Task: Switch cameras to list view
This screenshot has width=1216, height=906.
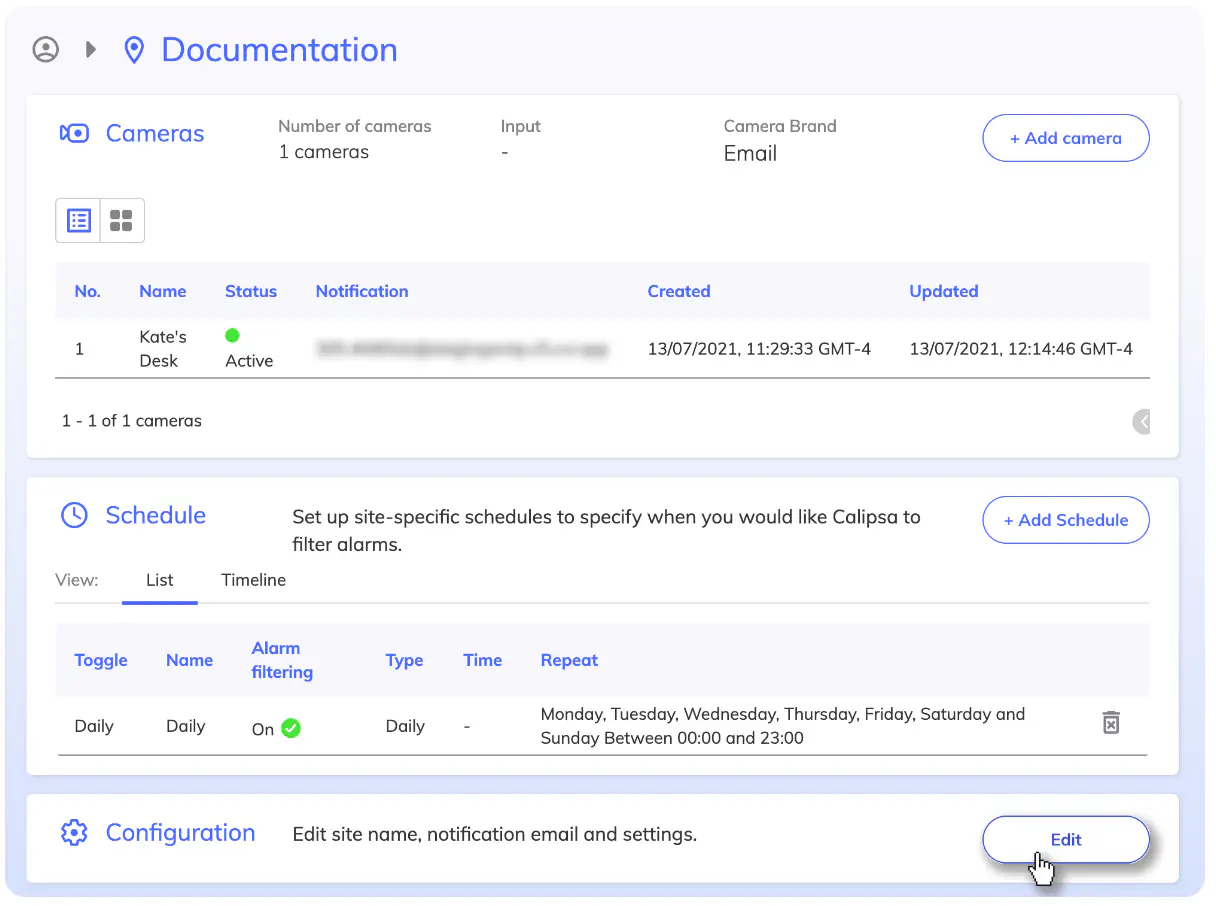Action: click(79, 220)
